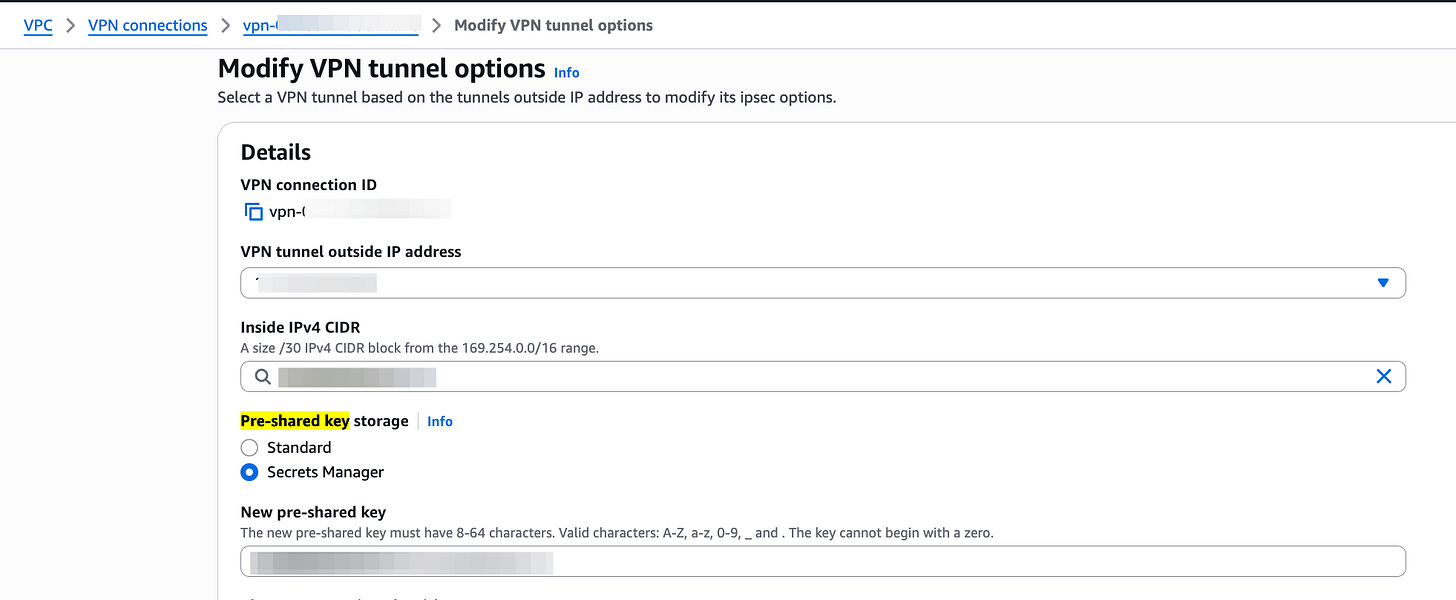This screenshot has width=1456, height=600.
Task: Click the Modify VPN tunnel options breadcrumb item
Action: point(553,25)
